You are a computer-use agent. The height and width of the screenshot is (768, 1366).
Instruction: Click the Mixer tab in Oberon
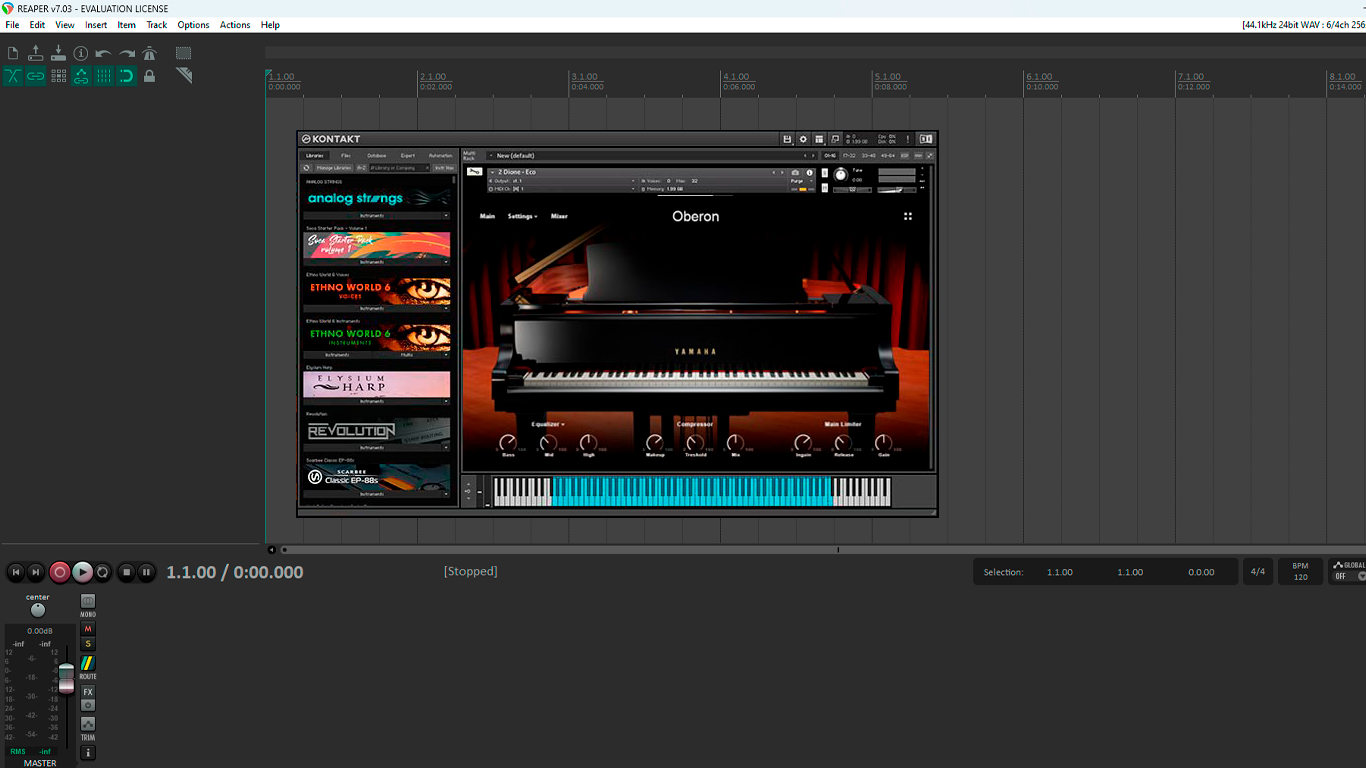559,216
